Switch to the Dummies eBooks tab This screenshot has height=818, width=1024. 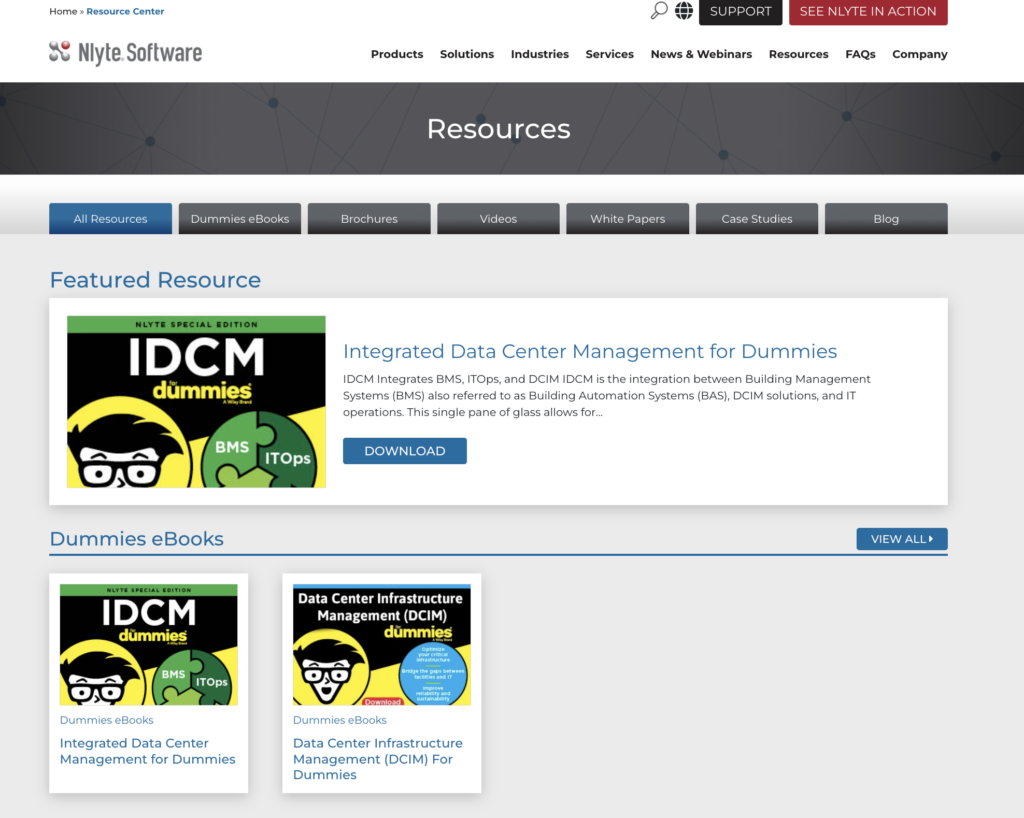tap(240, 219)
